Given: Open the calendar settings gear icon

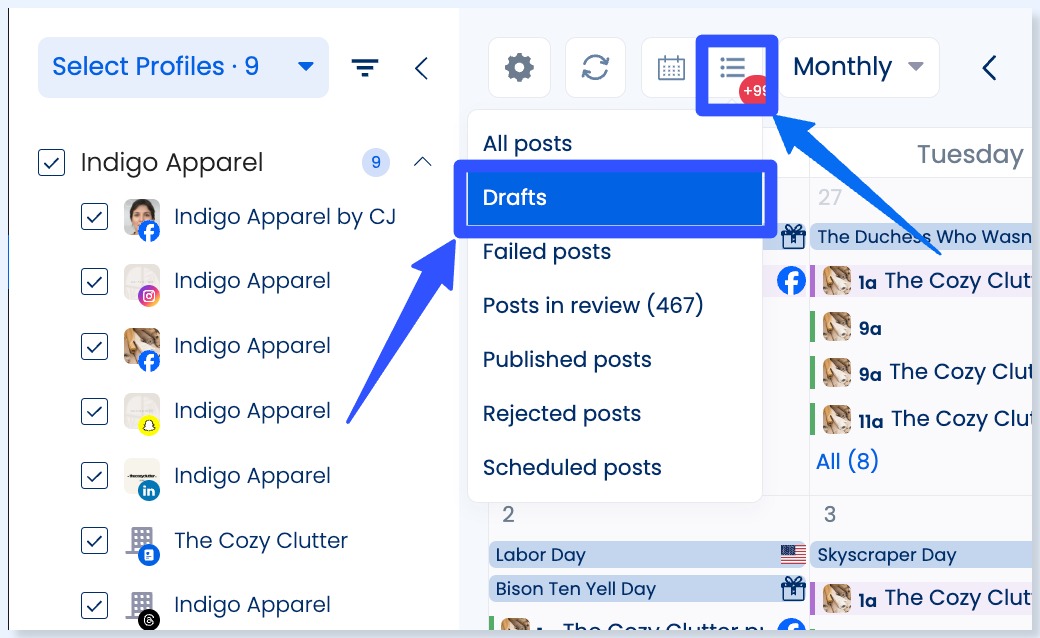Looking at the screenshot, I should 519,67.
